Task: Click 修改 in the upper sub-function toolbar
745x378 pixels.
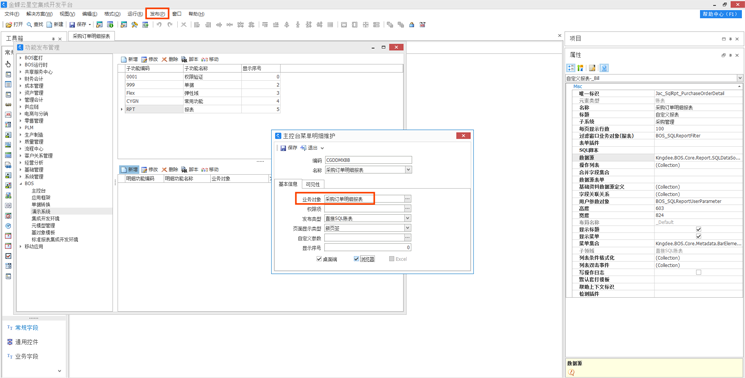Action: click(x=149, y=59)
